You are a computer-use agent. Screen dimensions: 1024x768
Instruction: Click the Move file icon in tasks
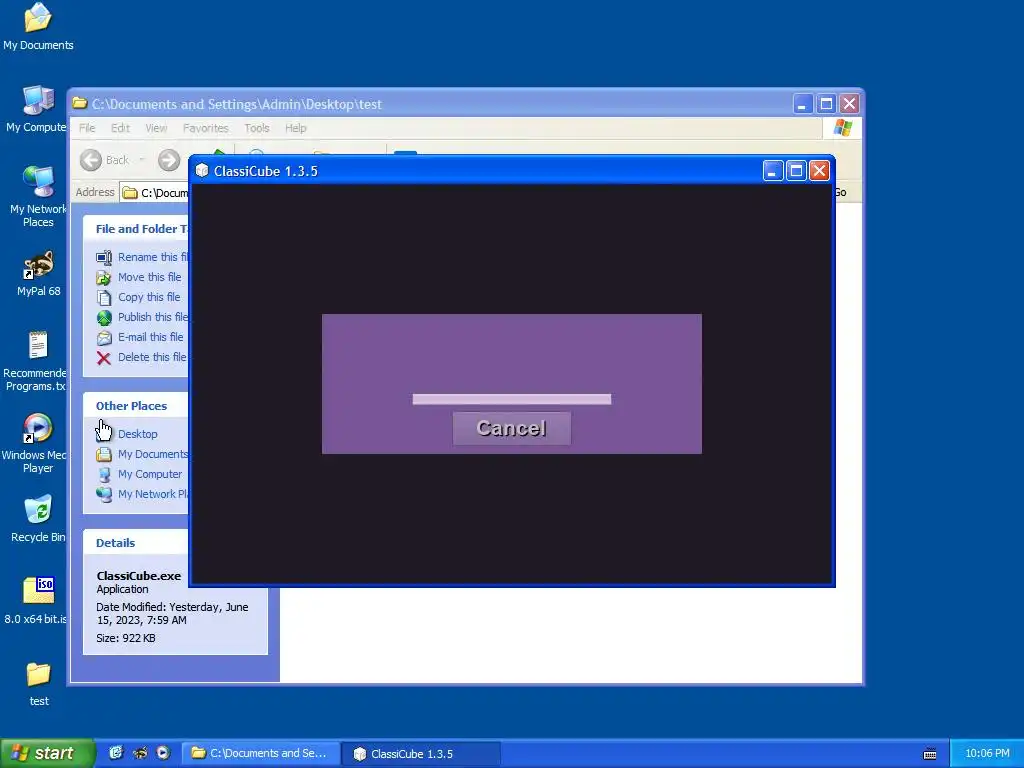click(104, 278)
